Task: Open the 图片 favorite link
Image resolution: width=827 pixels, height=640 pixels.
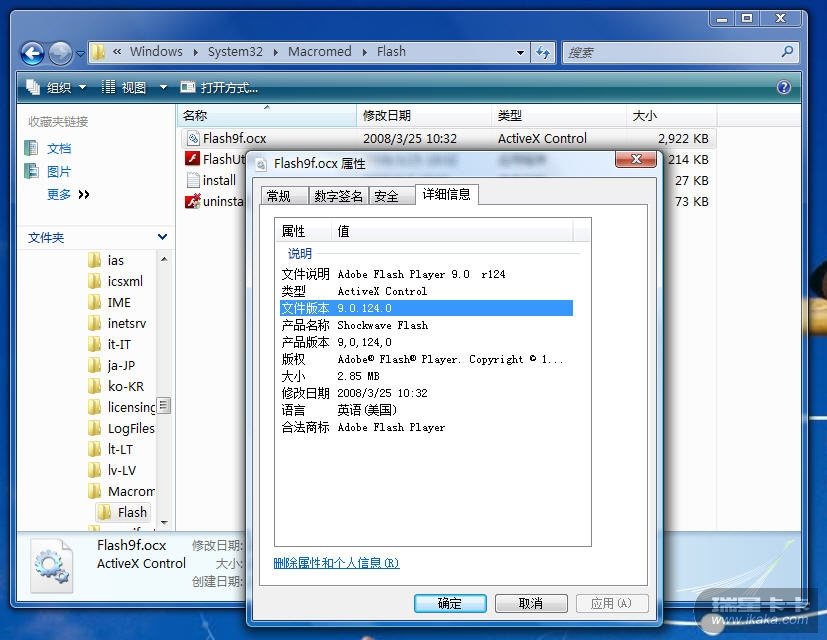Action: point(59,171)
